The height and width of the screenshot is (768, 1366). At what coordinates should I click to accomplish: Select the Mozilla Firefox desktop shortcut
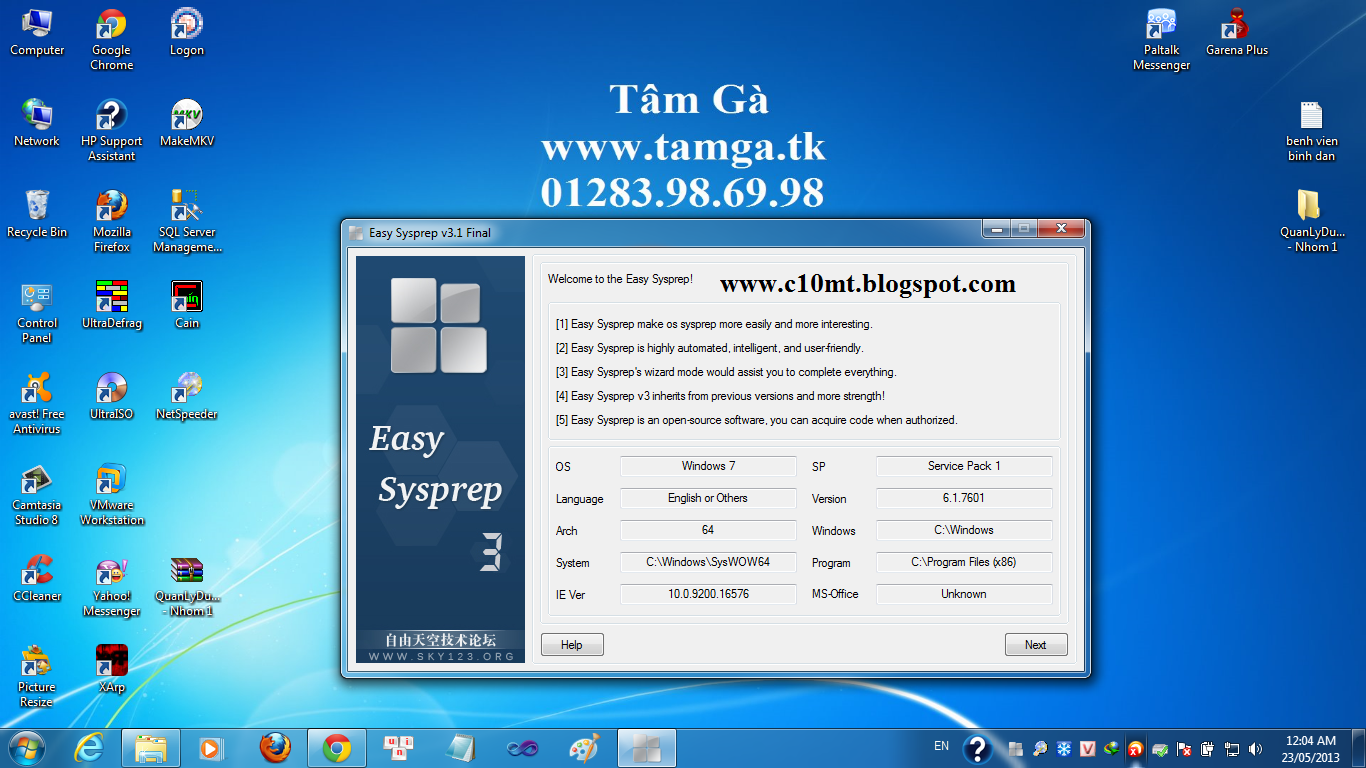111,222
